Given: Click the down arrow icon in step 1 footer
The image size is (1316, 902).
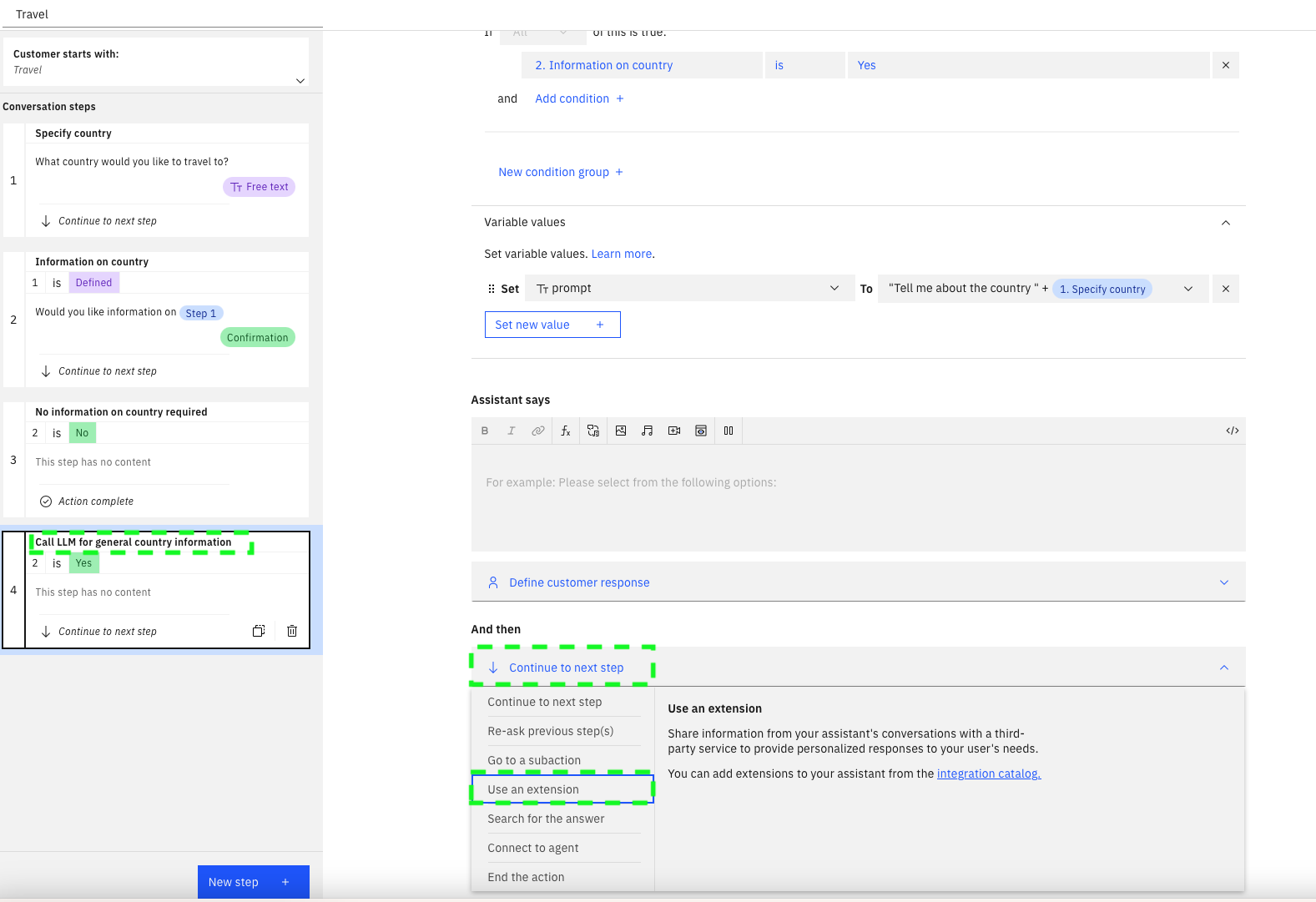Looking at the screenshot, I should coord(46,221).
